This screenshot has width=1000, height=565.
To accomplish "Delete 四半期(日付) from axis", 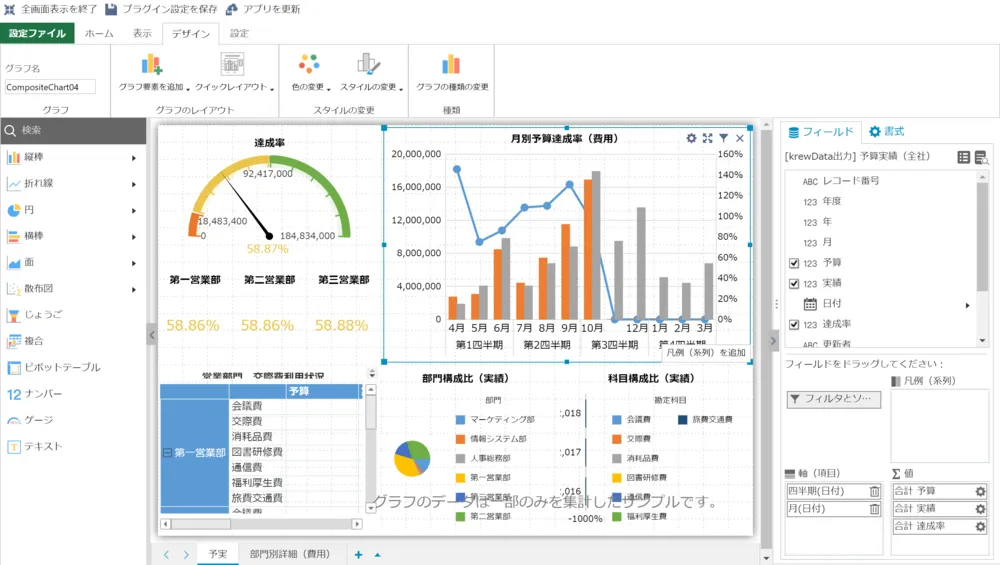I will click(x=874, y=491).
